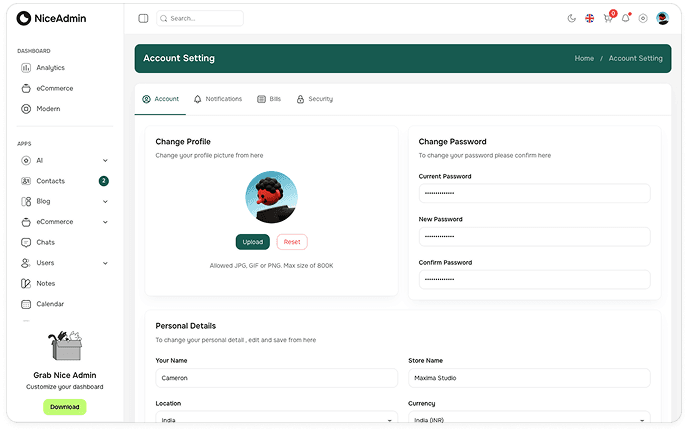This screenshot has height=432, width=688.
Task: Click the Current Password field
Action: pyautogui.click(x=534, y=193)
